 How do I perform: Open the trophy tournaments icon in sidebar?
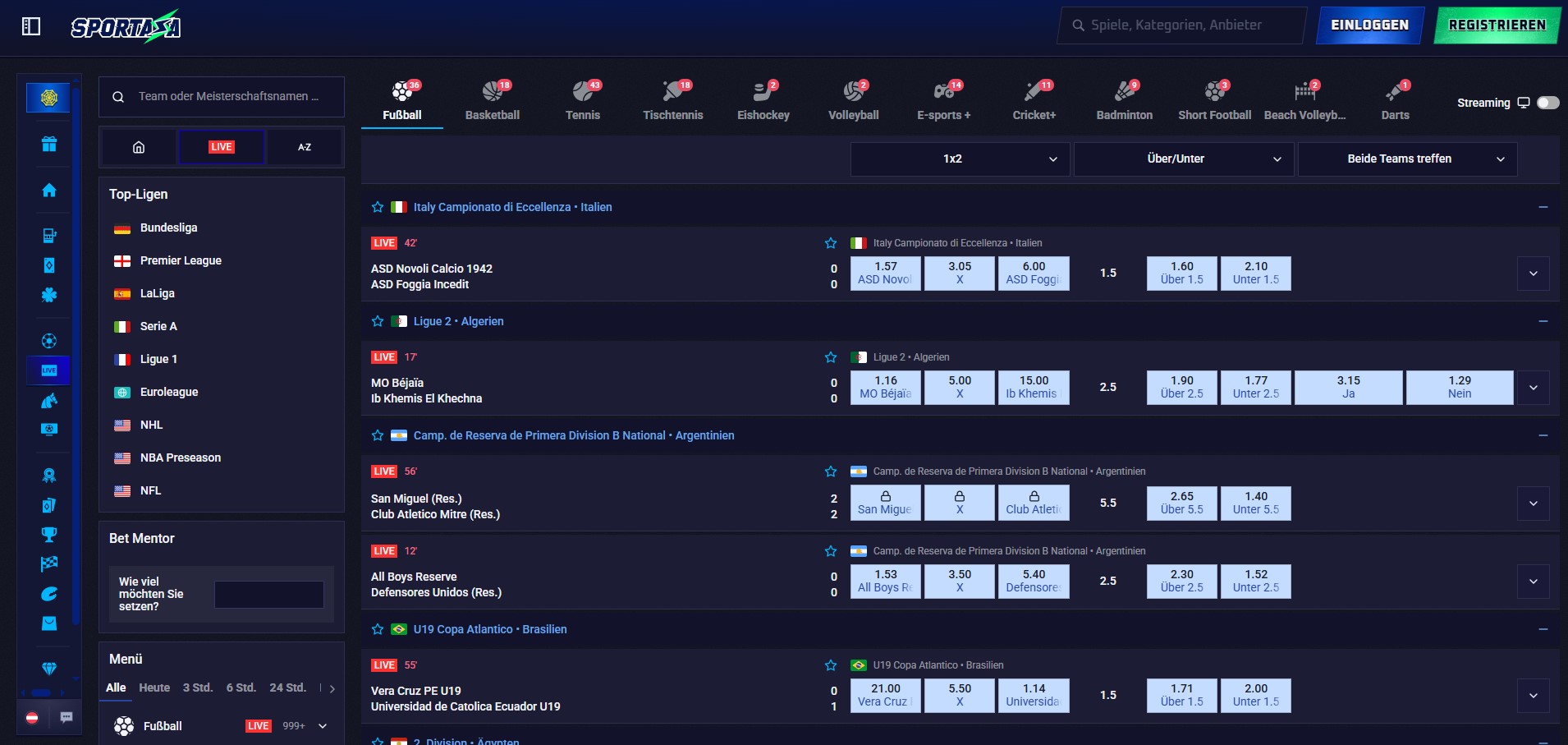tap(49, 535)
